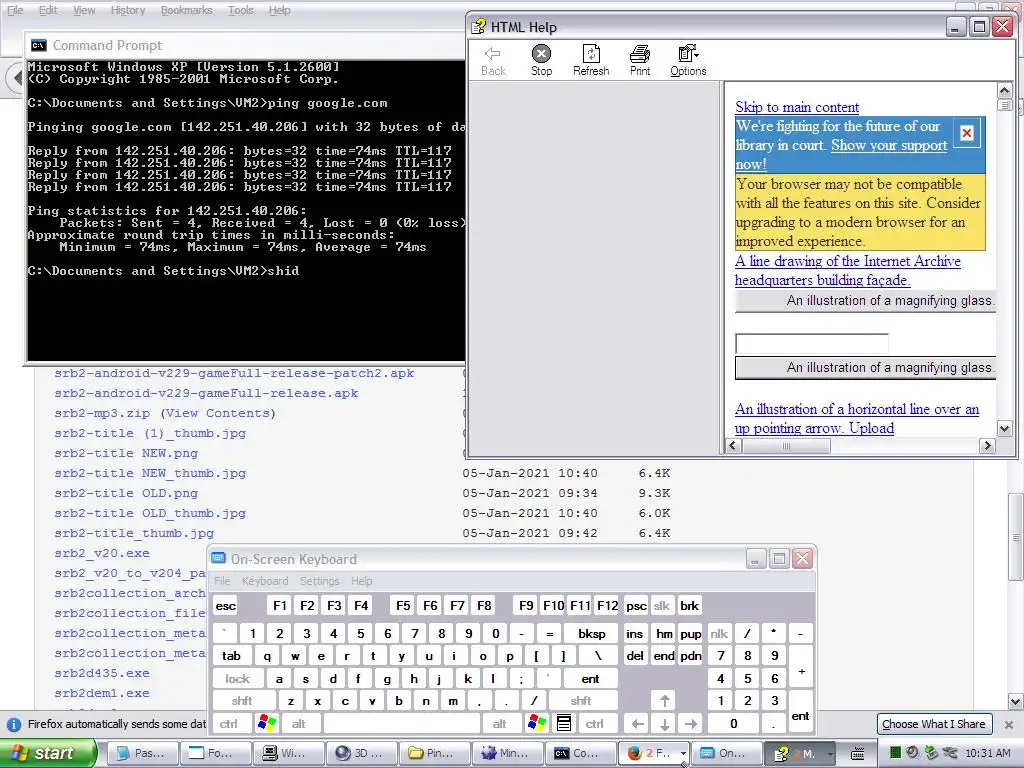Viewport: 1024px width, 768px height.
Task: Toggle the left alt key on On-Screen Keyboard
Action: pos(298,724)
